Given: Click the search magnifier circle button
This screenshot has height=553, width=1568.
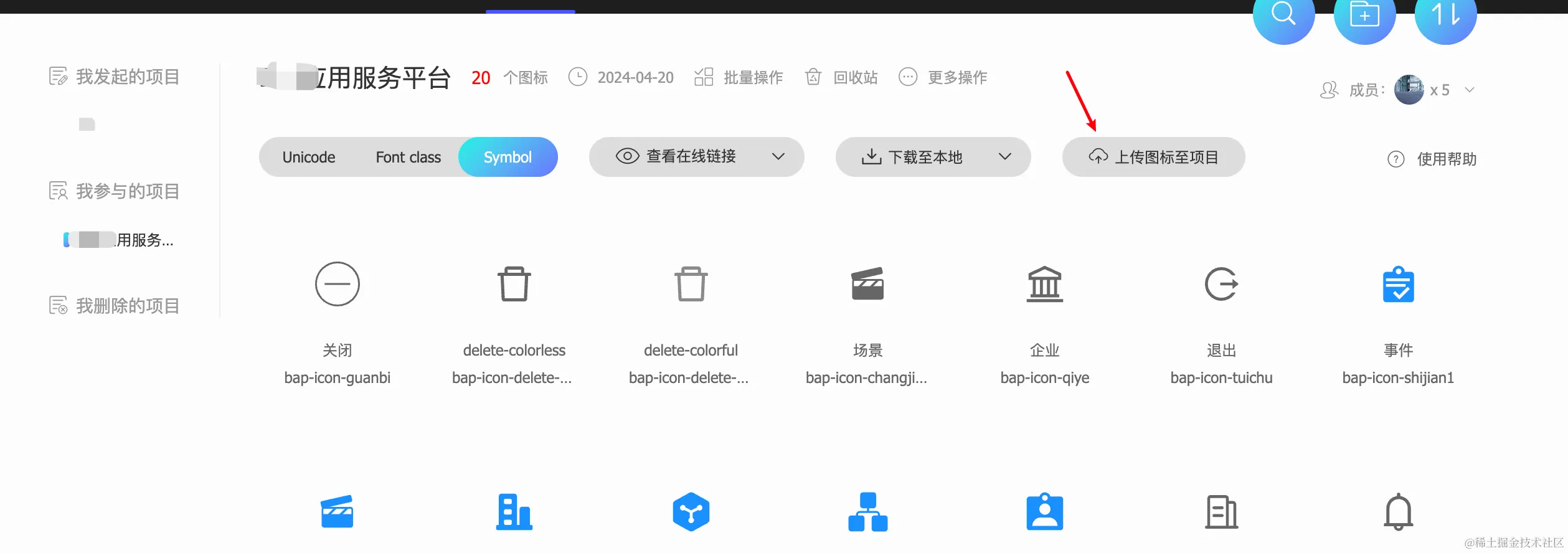Looking at the screenshot, I should [x=1283, y=15].
